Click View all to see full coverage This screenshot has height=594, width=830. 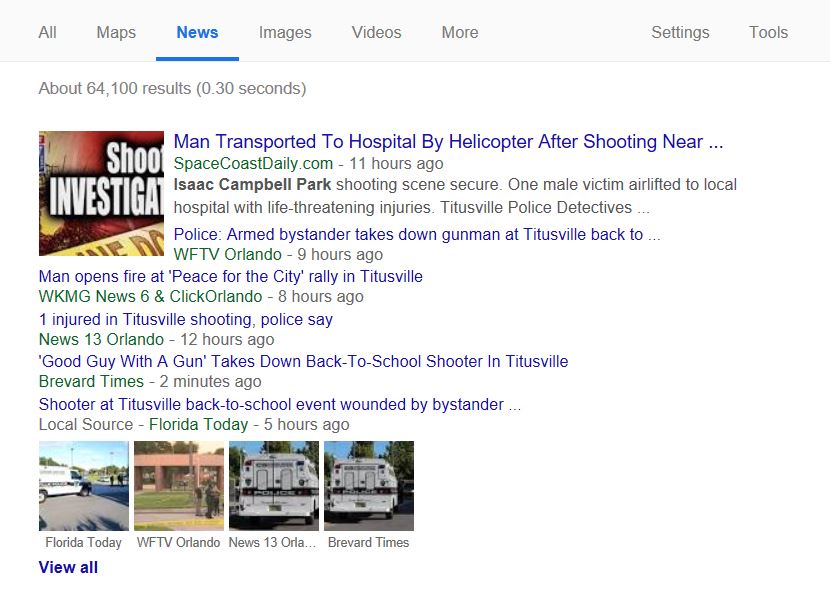click(x=68, y=568)
